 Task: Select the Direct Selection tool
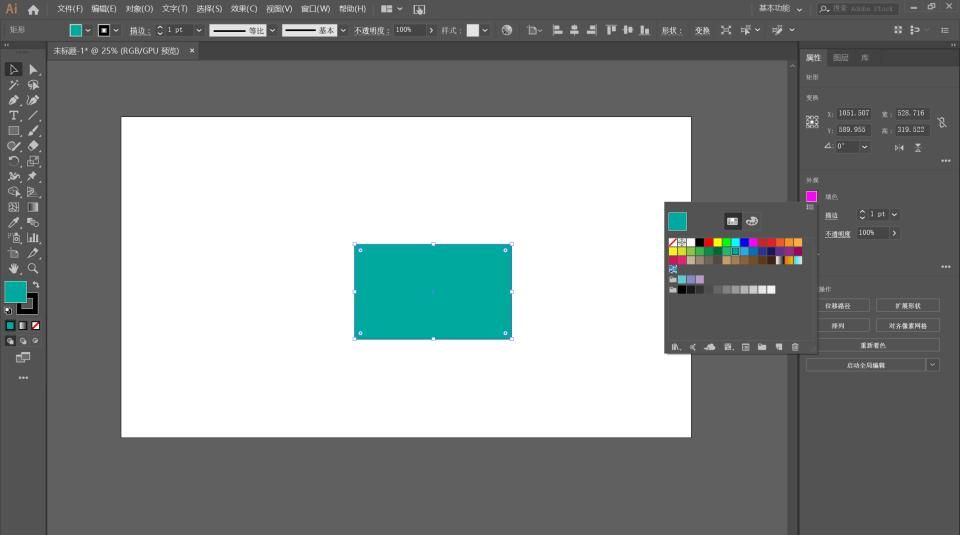coord(33,69)
